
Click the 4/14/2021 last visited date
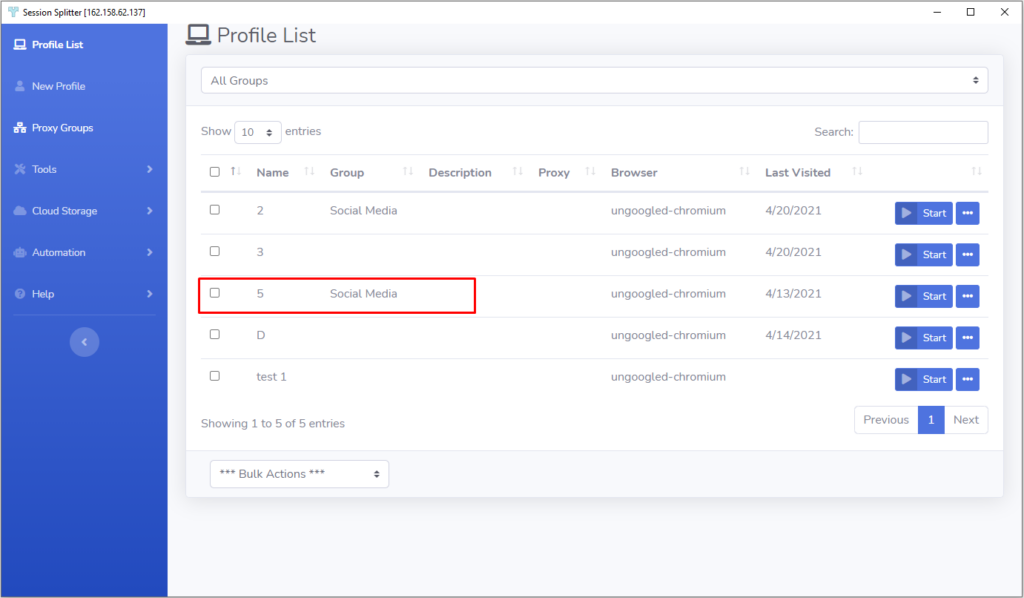pyautogui.click(x=793, y=335)
